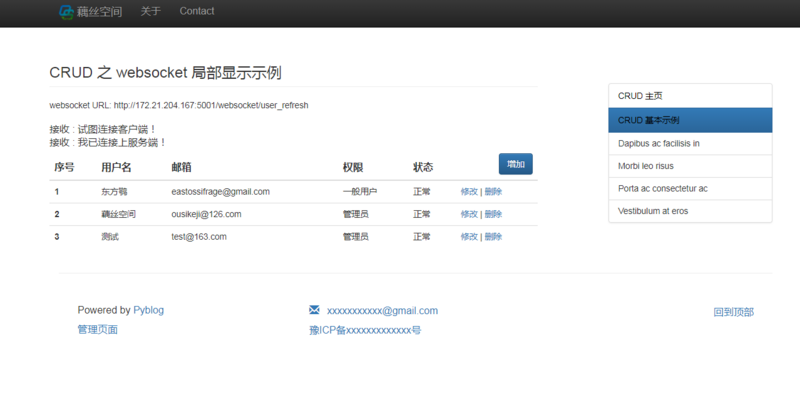800x408 pixels.
Task: Click the 邮箱 column header
Action: coord(182,167)
